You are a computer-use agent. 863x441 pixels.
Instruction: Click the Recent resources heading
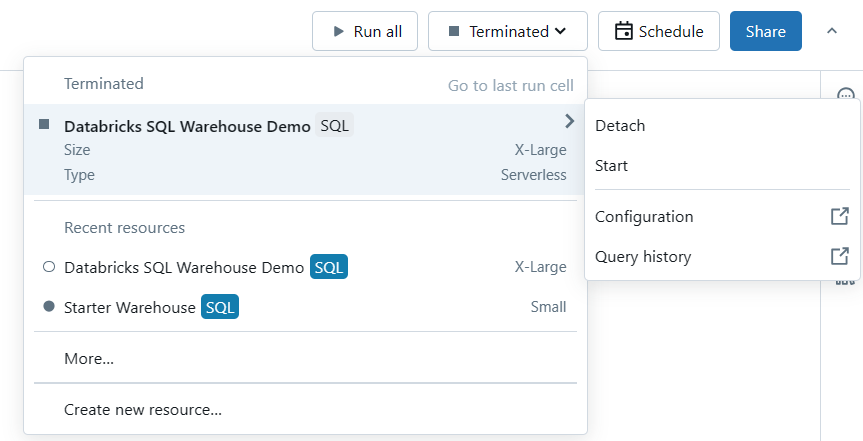124,227
